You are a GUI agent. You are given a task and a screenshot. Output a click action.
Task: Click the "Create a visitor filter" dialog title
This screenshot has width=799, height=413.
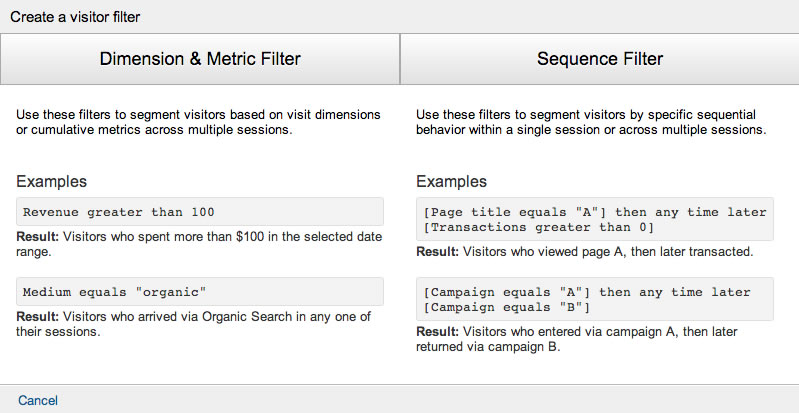[75, 18]
